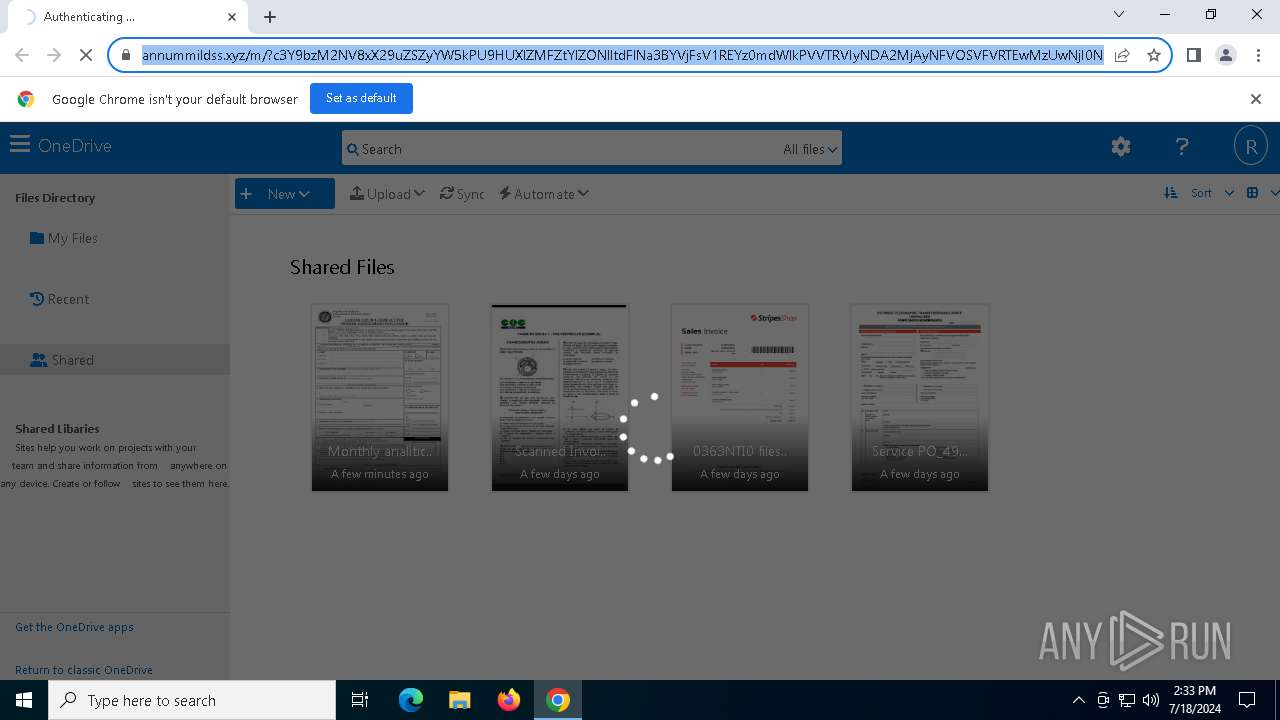Open Task View on the taskbar
Screen dimensions: 1280x720
(360, 700)
